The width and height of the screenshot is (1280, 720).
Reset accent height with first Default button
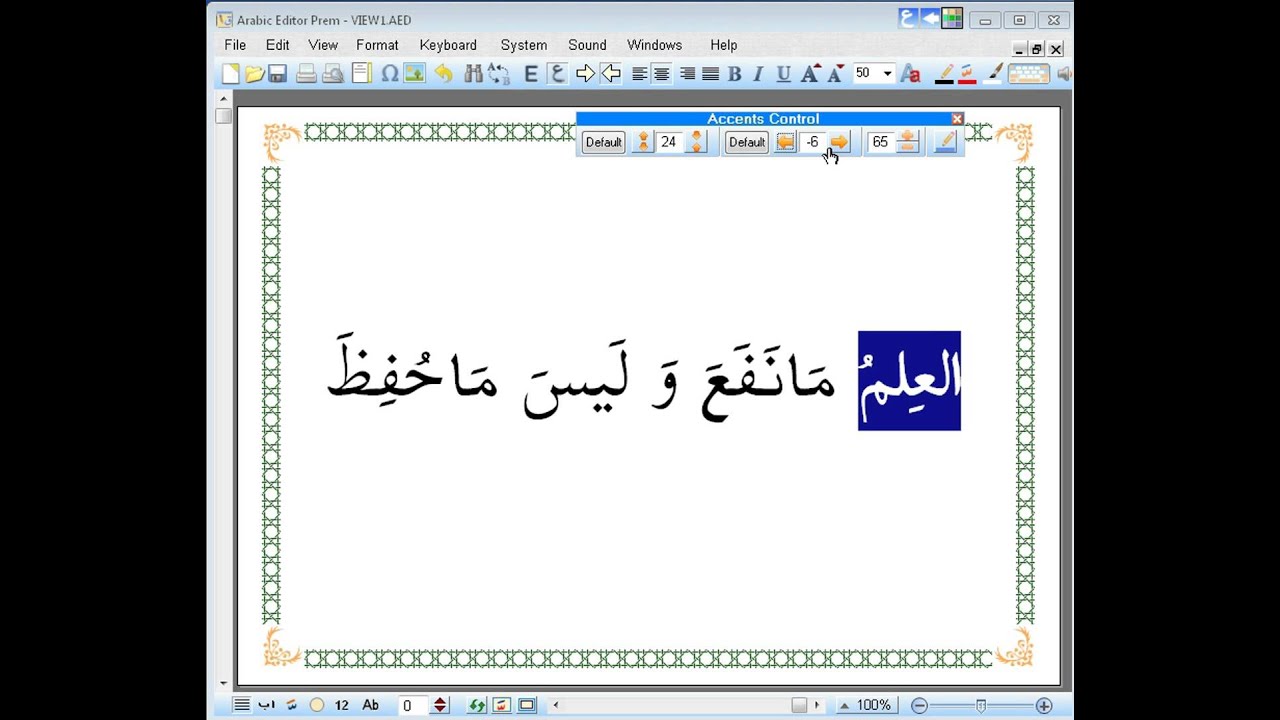pos(603,142)
